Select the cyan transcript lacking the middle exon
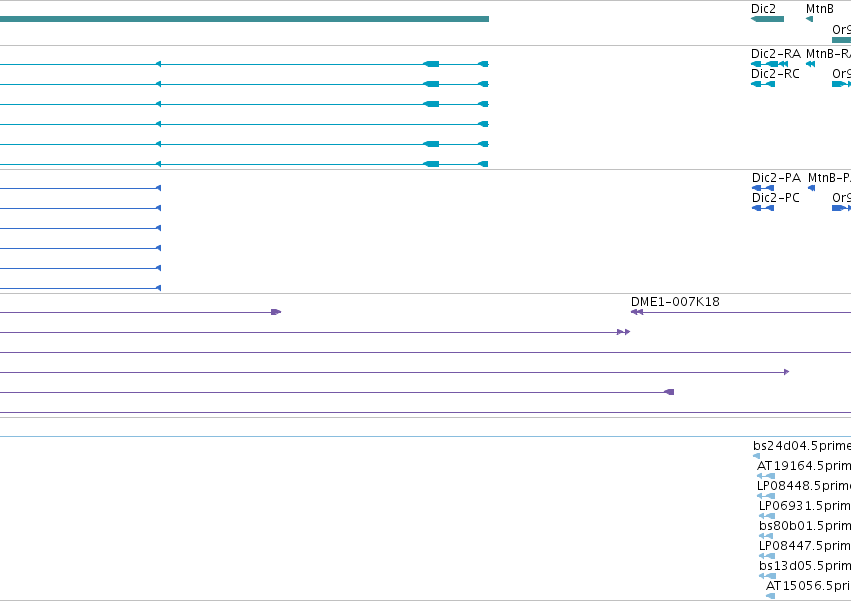The height and width of the screenshot is (601, 851). click(x=244, y=124)
